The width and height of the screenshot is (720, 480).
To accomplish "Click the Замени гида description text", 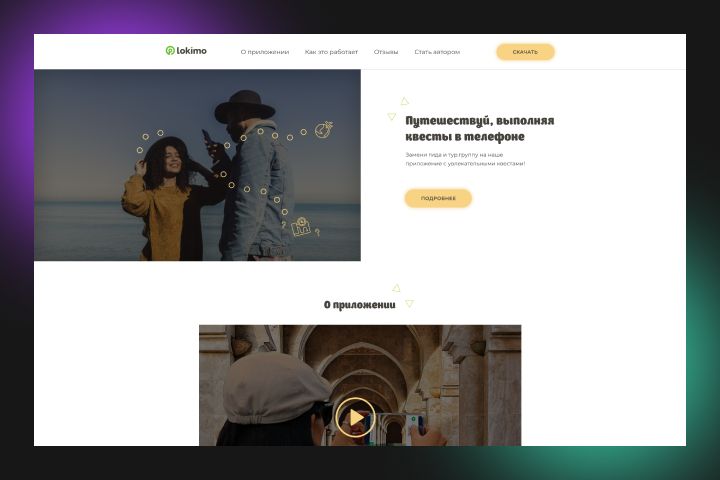I will click(x=465, y=159).
